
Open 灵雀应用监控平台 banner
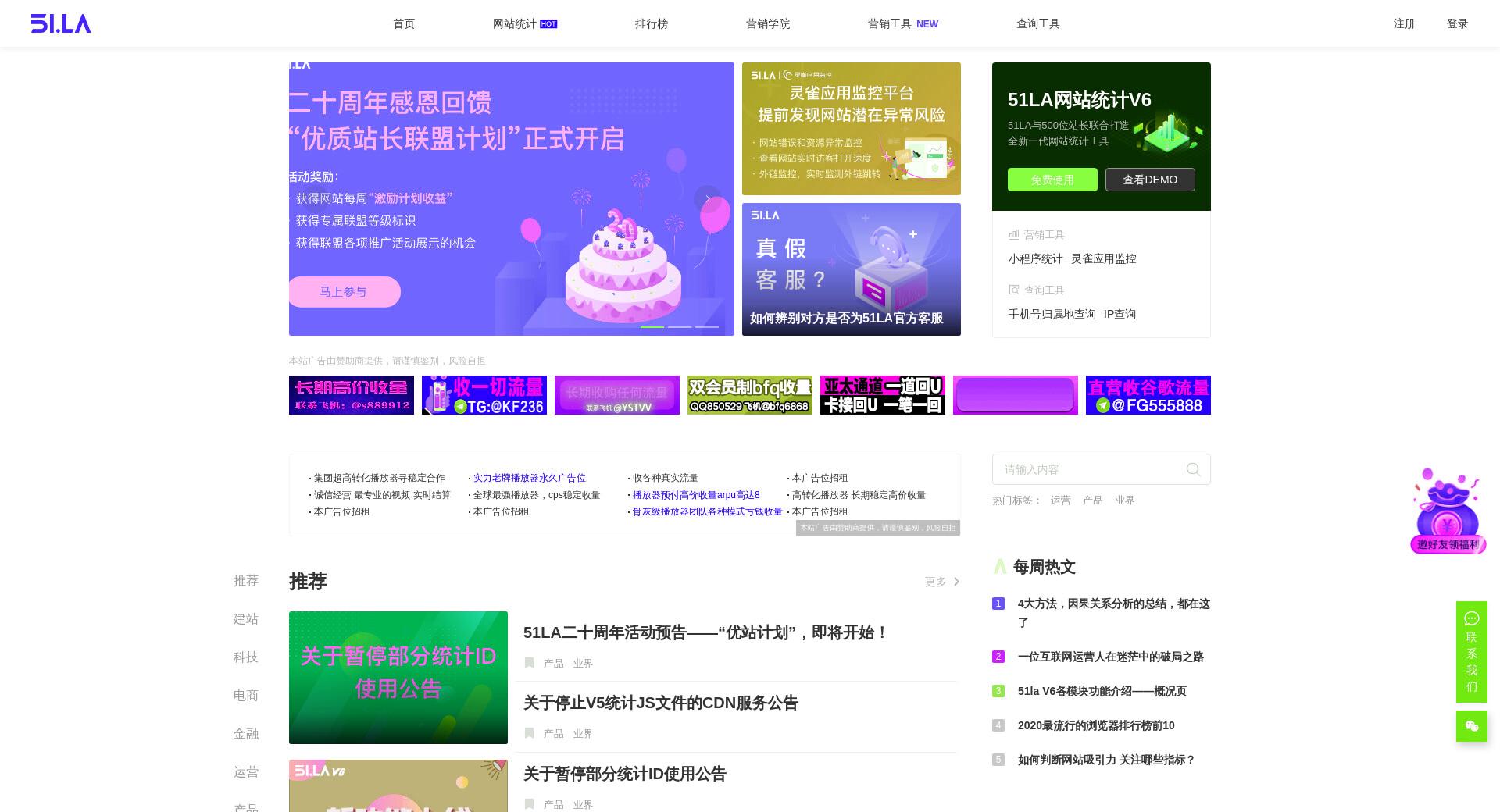click(x=852, y=129)
